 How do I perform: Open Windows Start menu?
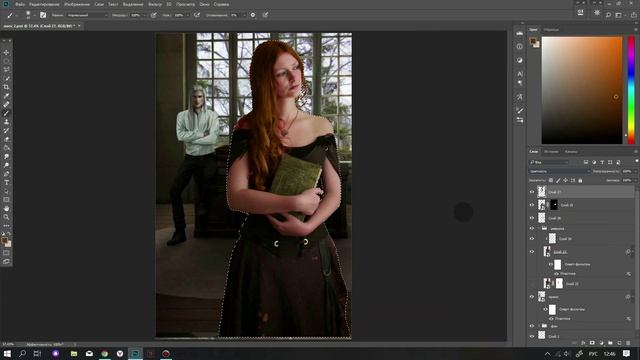pos(7,353)
